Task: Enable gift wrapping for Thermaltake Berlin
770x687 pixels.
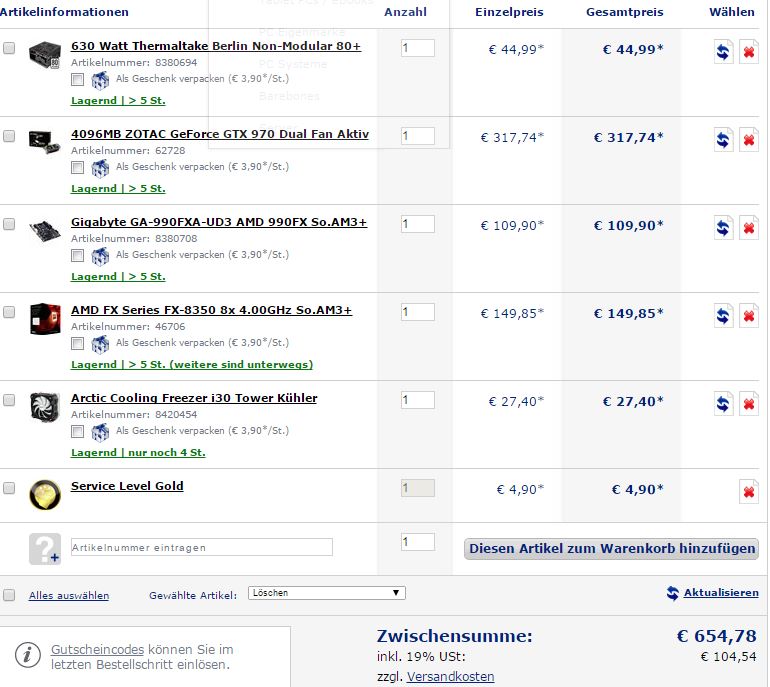Action: pyautogui.click(x=77, y=79)
